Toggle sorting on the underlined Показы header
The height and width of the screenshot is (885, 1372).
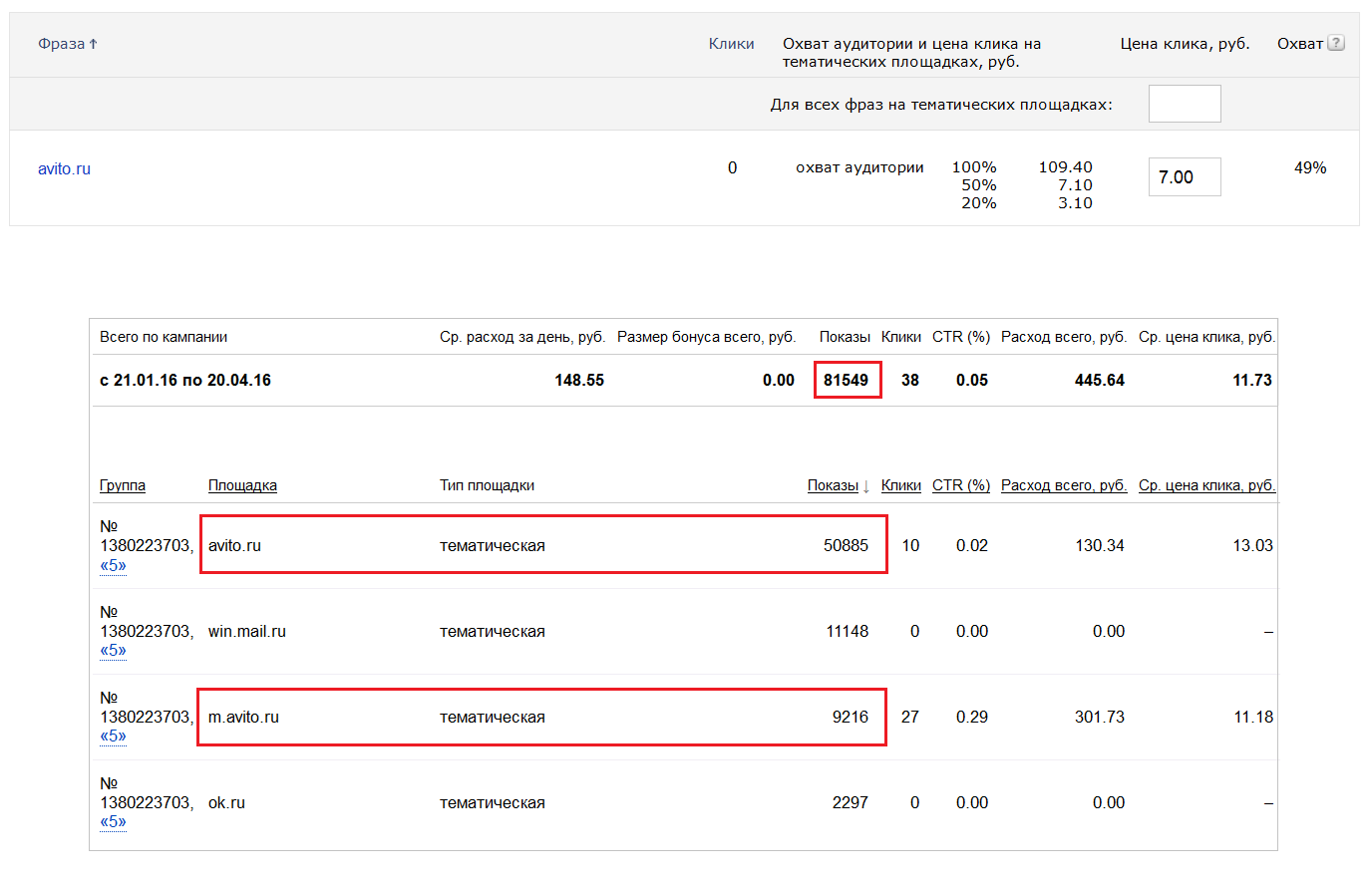pos(833,485)
